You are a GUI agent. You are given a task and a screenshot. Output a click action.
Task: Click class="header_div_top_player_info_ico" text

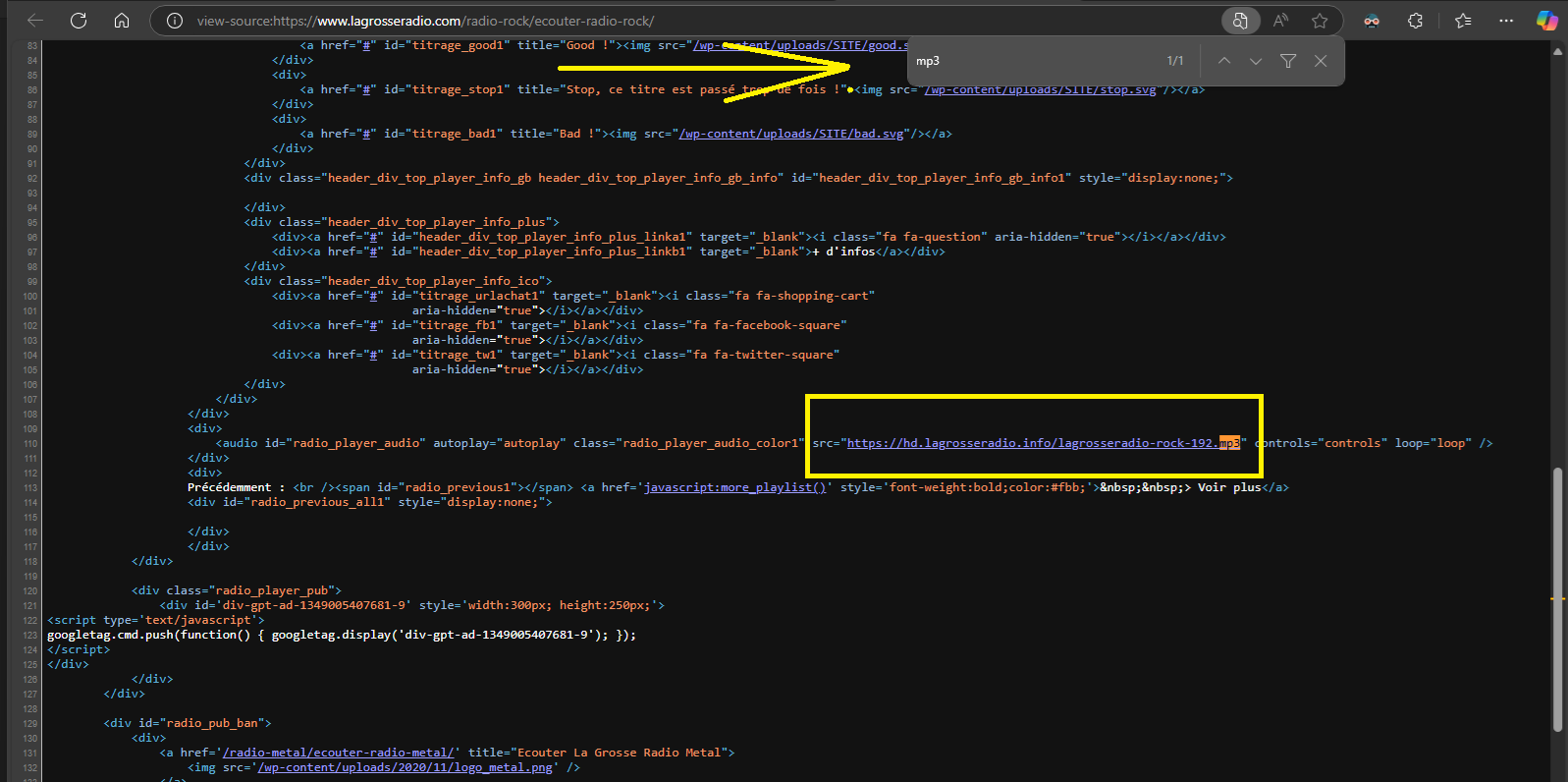point(411,281)
